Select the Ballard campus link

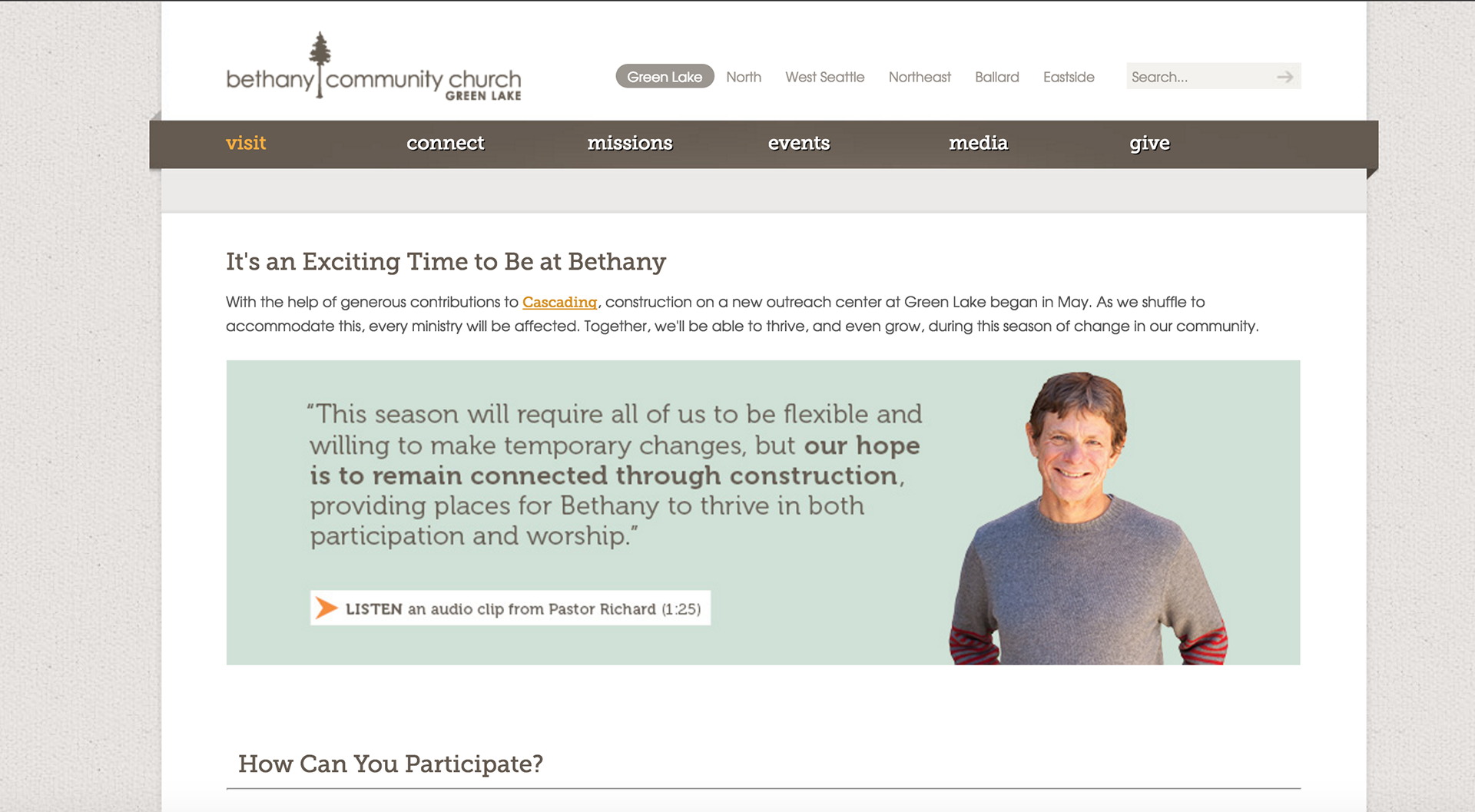(996, 77)
